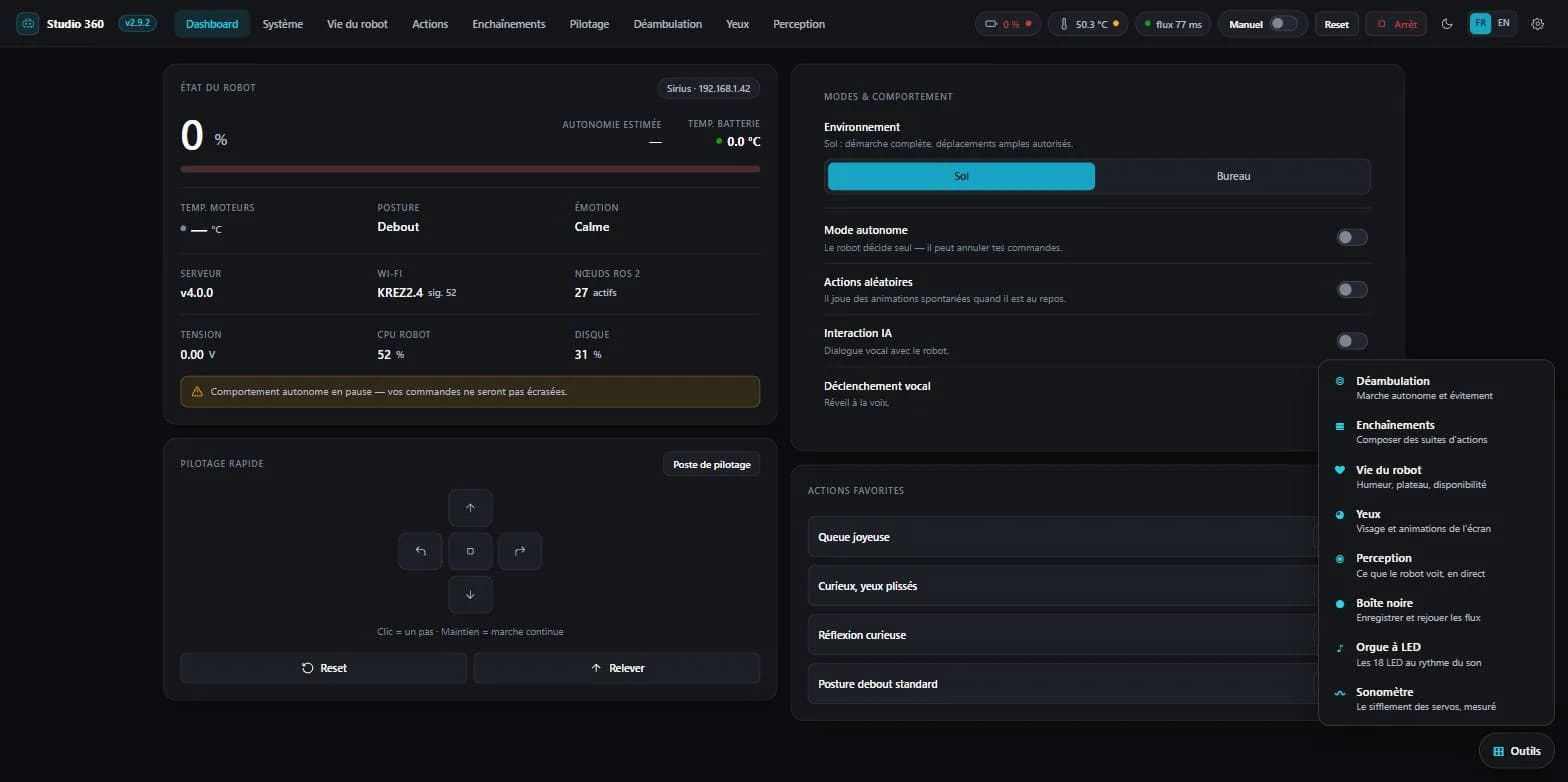
Task: Open the Pilotage tab
Action: 589,24
